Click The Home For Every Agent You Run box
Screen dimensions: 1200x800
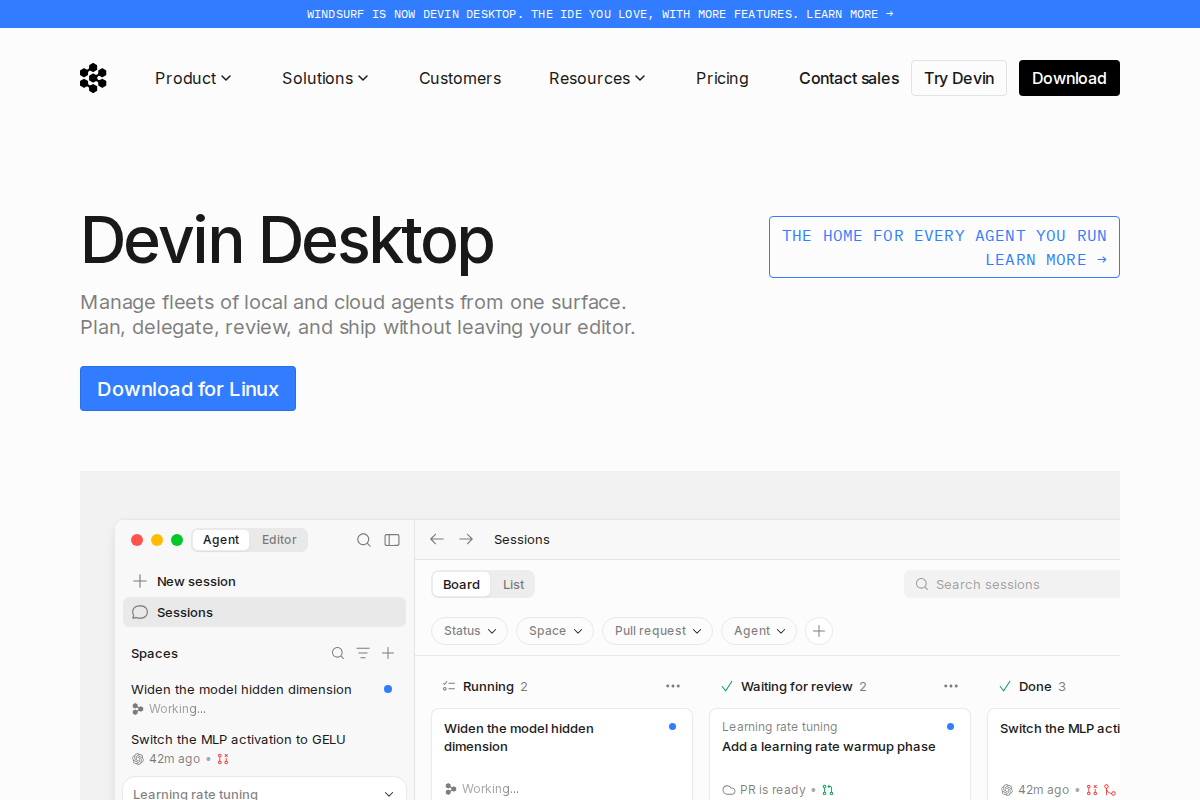coord(944,247)
